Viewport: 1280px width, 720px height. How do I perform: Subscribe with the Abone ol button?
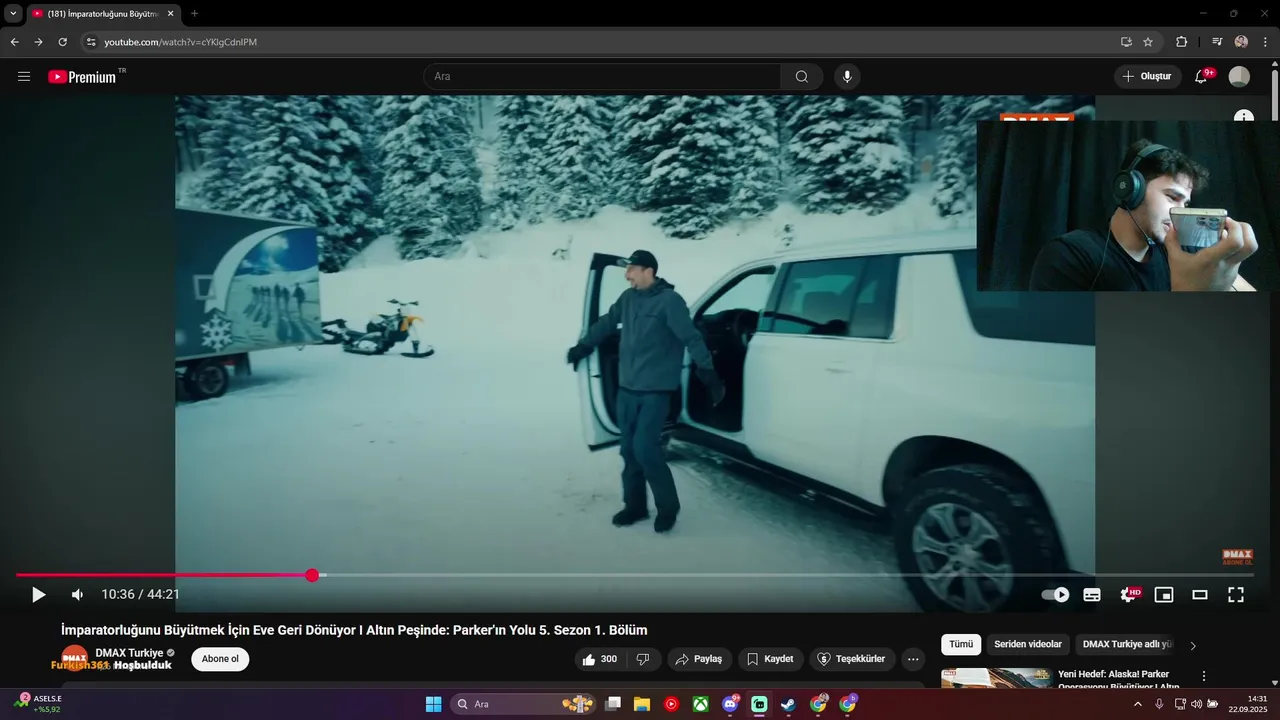pyautogui.click(x=220, y=659)
